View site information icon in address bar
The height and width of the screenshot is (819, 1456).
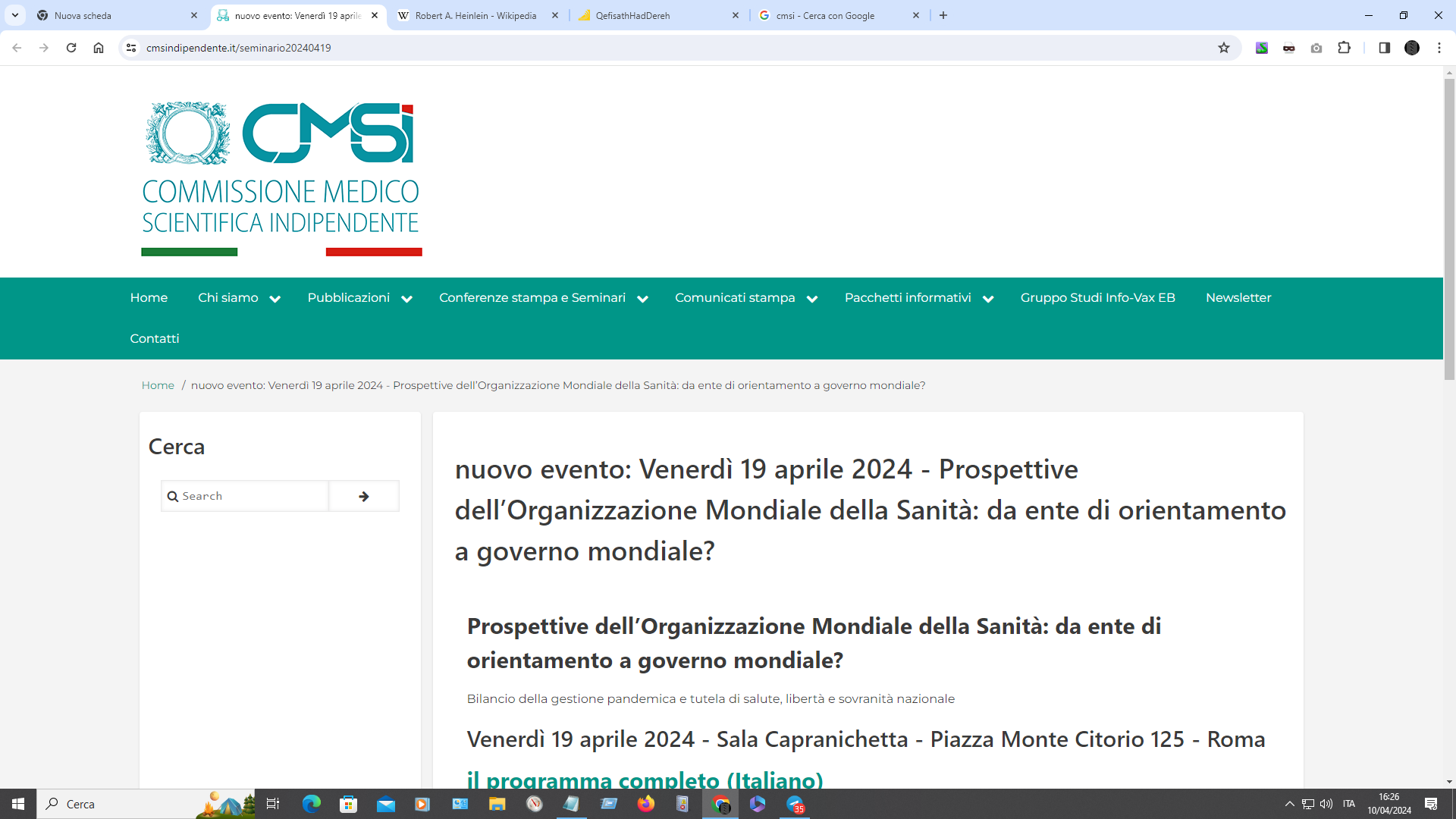(x=131, y=48)
